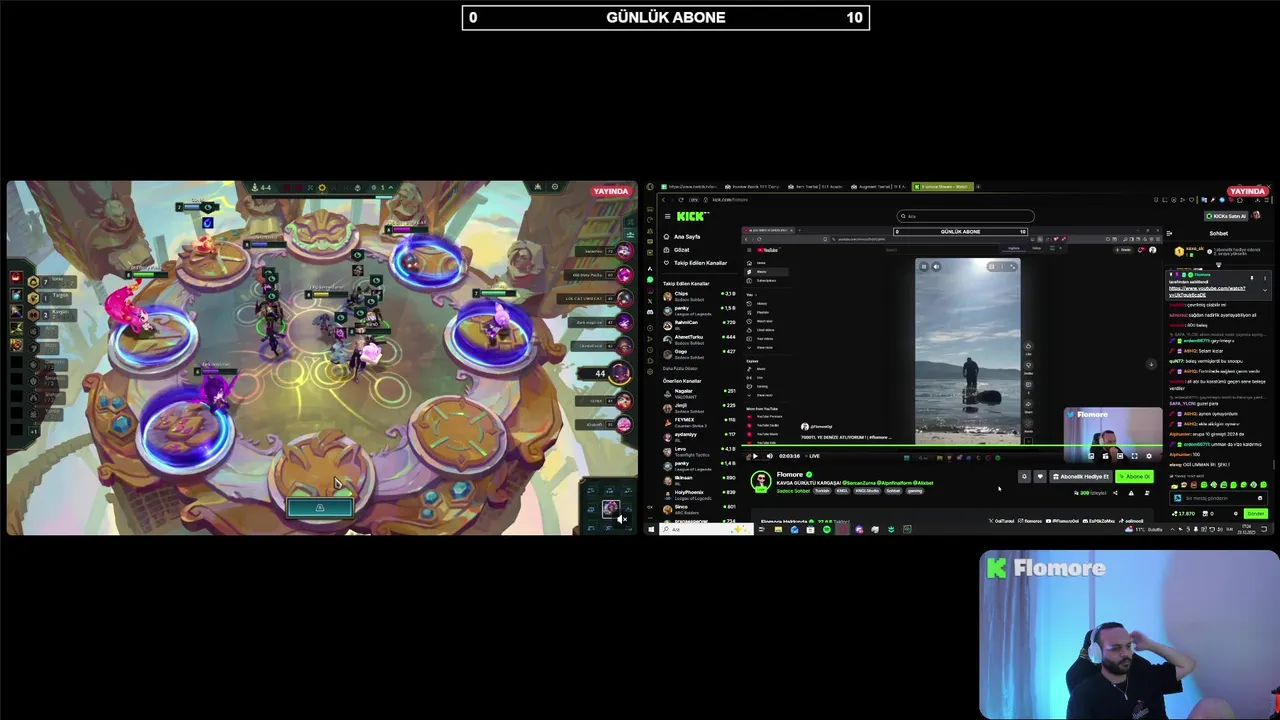This screenshot has height=720, width=1280.
Task: Open the RahmiCan channel in followed list
Action: coord(700,325)
